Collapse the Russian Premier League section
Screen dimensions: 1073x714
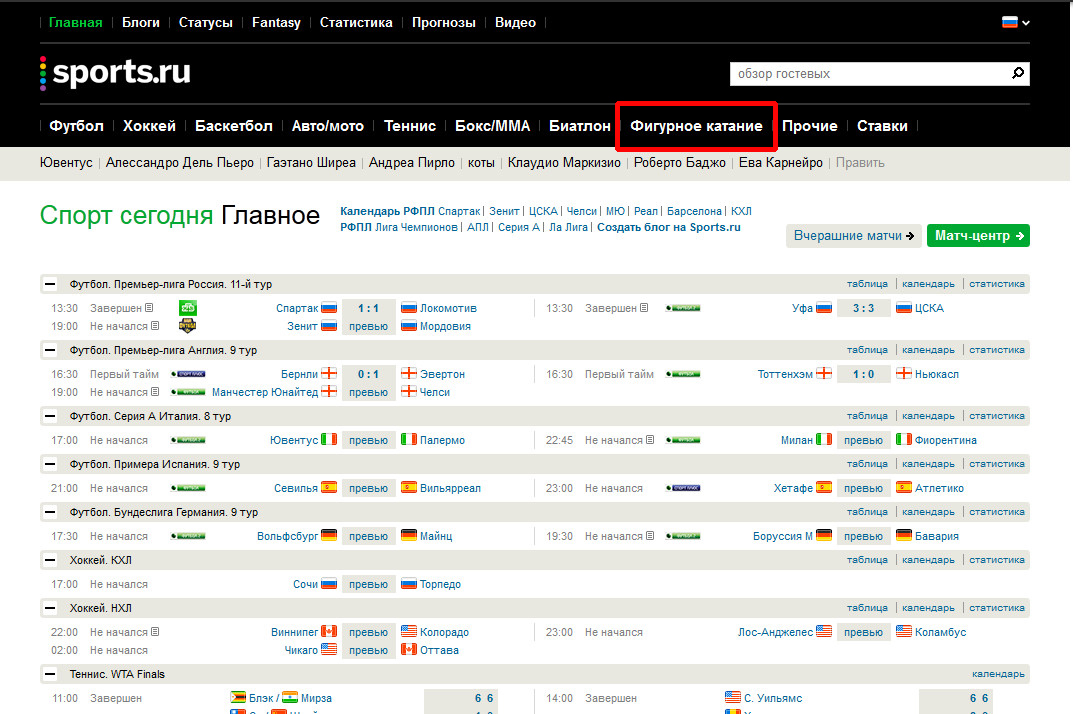(49, 284)
